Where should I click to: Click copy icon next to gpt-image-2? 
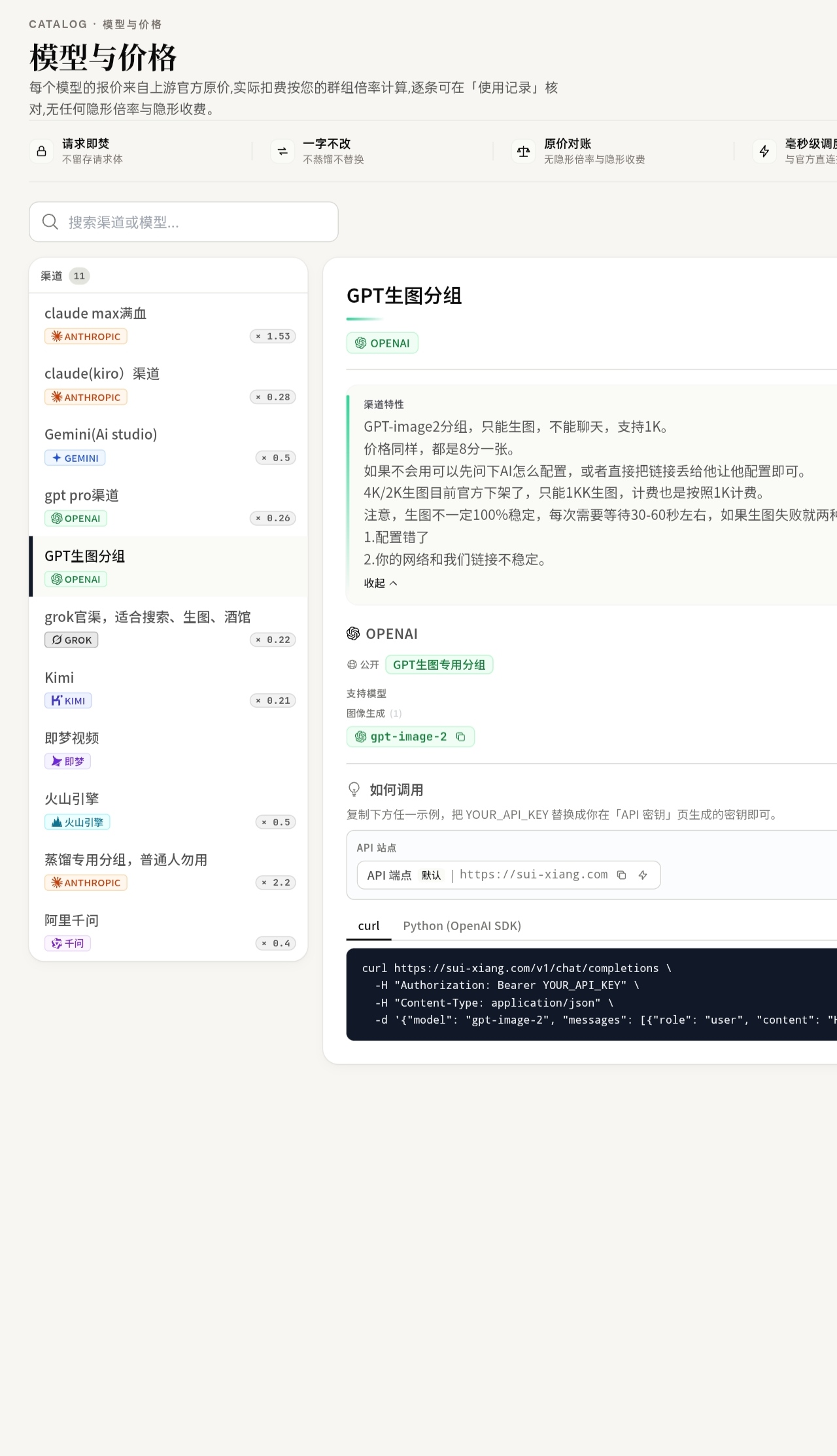[x=460, y=737]
